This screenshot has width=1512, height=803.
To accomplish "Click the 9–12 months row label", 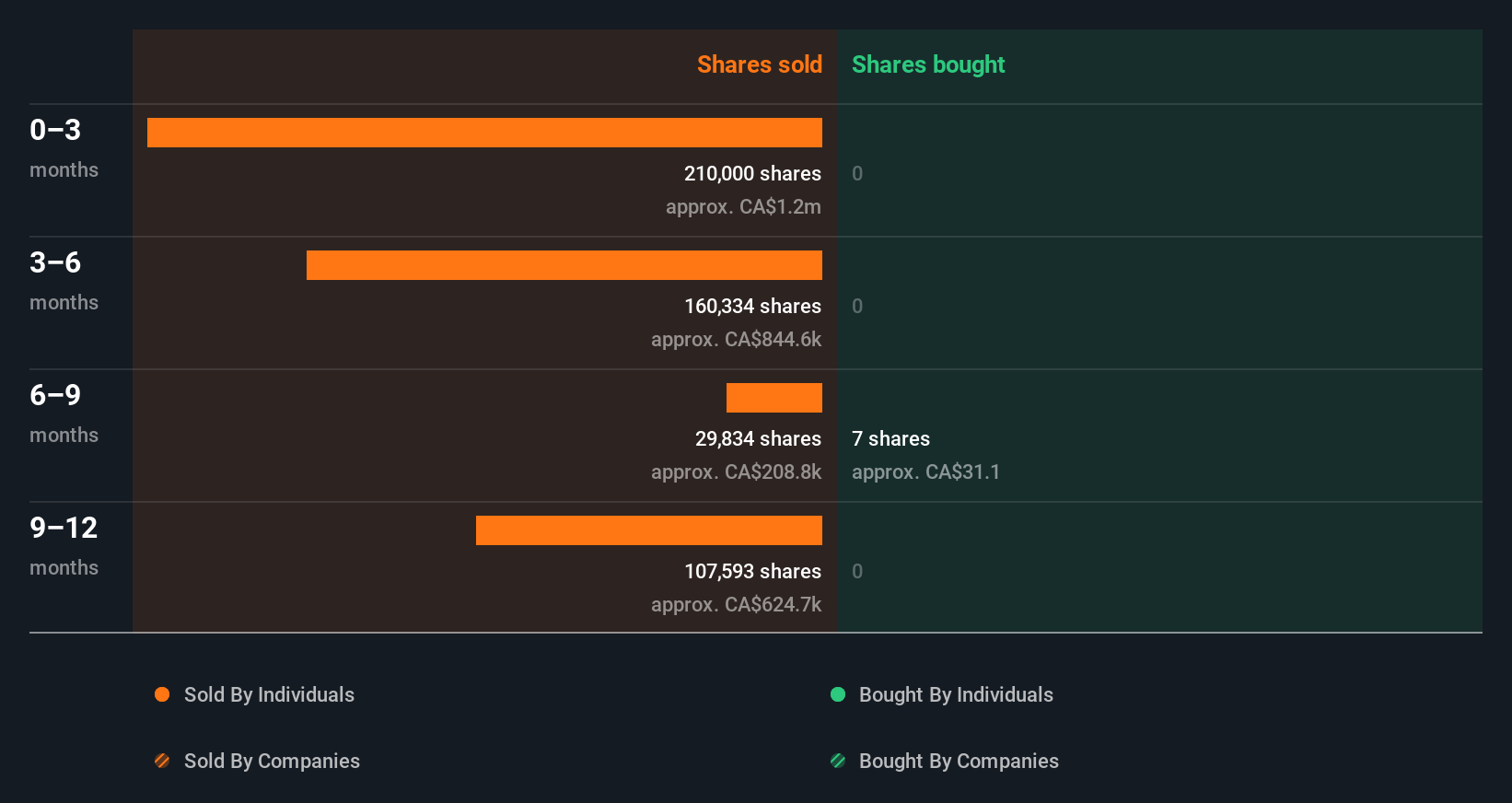I will (x=64, y=546).
